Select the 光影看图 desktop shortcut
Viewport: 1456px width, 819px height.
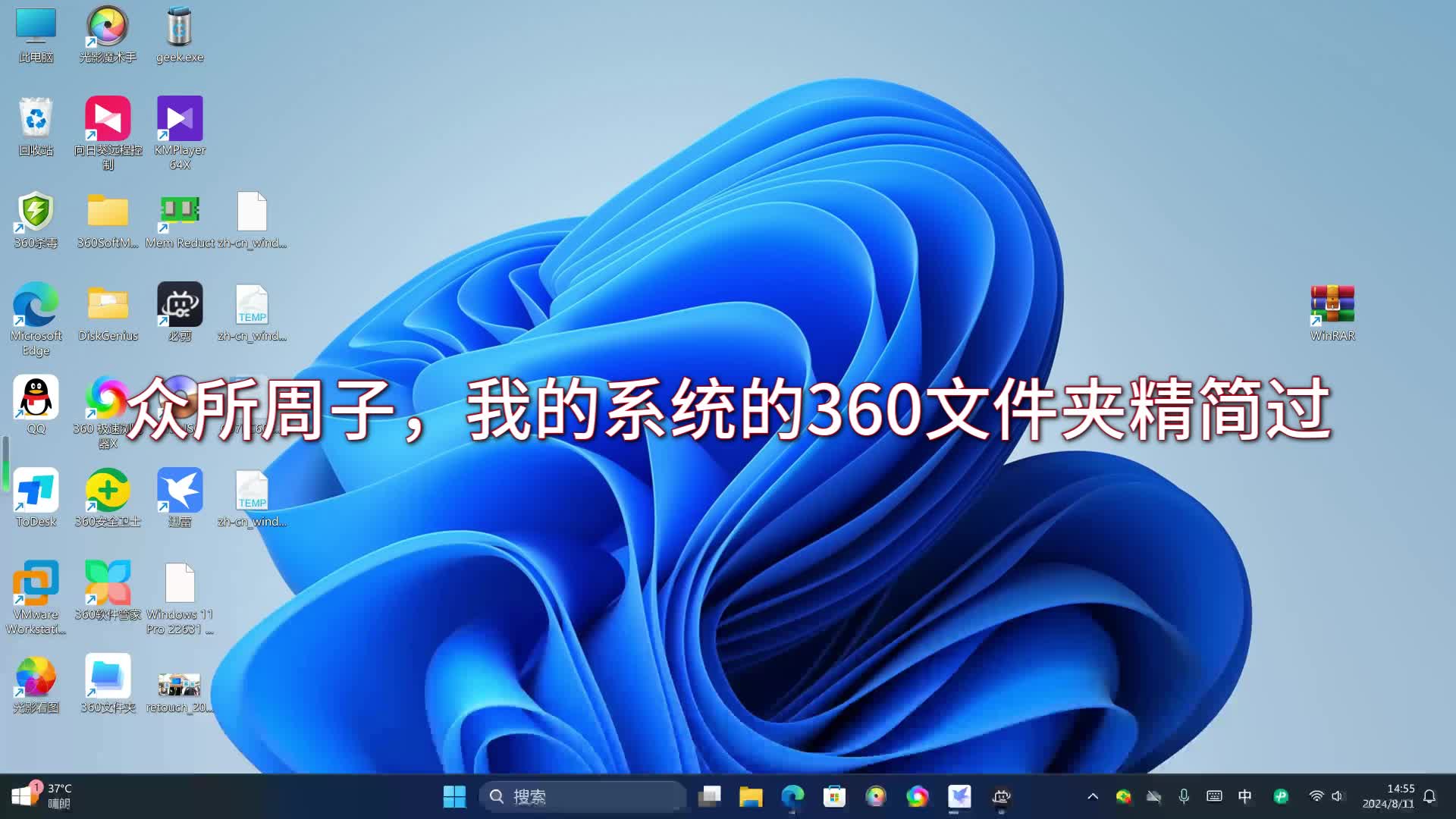[36, 685]
